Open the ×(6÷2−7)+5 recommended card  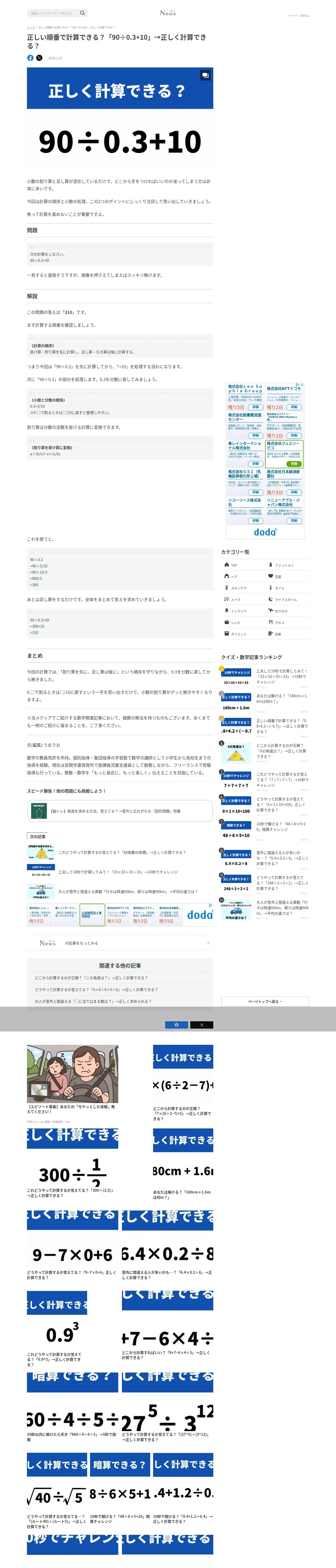(x=183, y=1083)
